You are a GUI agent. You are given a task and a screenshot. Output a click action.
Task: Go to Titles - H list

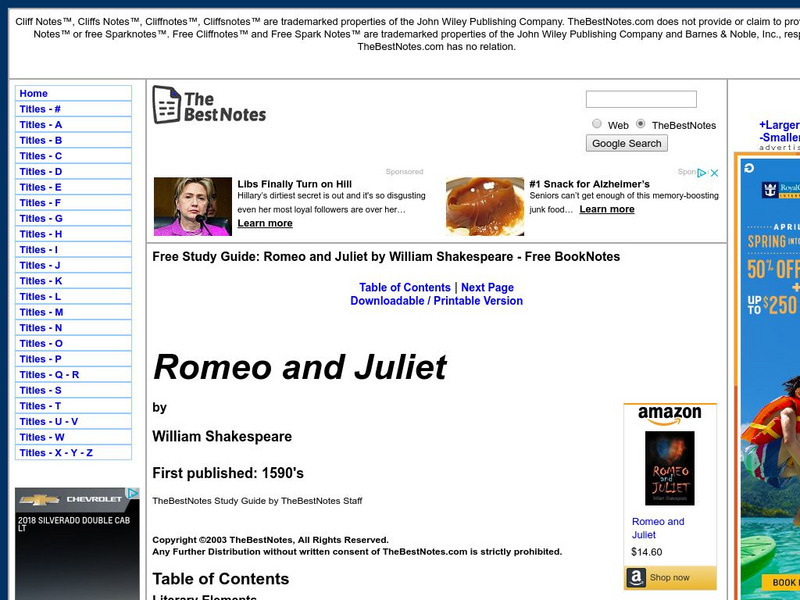coord(73,234)
